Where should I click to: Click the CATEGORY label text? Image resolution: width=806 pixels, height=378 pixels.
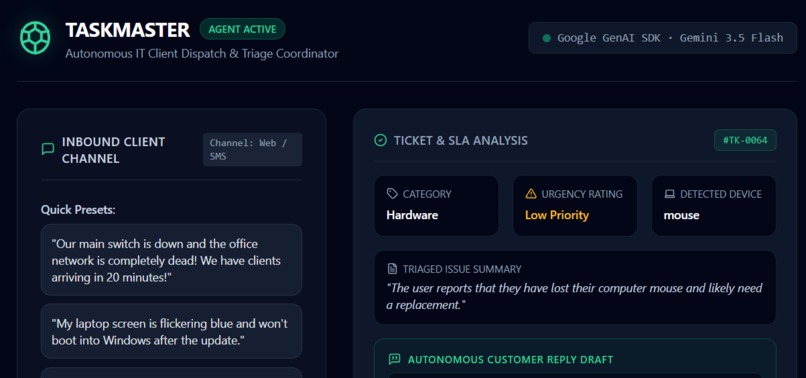tap(427, 194)
